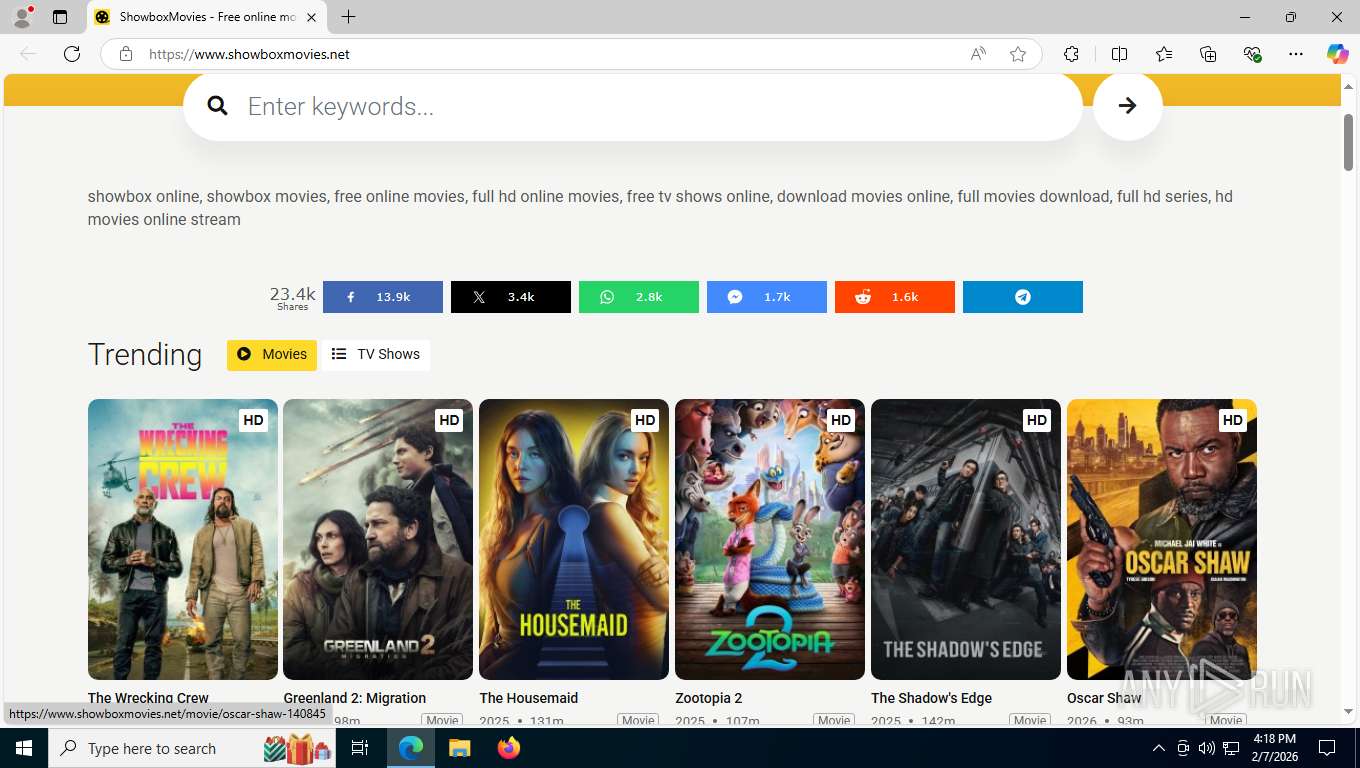
Task: Open Tab actions menu icon
Action: click(60, 17)
